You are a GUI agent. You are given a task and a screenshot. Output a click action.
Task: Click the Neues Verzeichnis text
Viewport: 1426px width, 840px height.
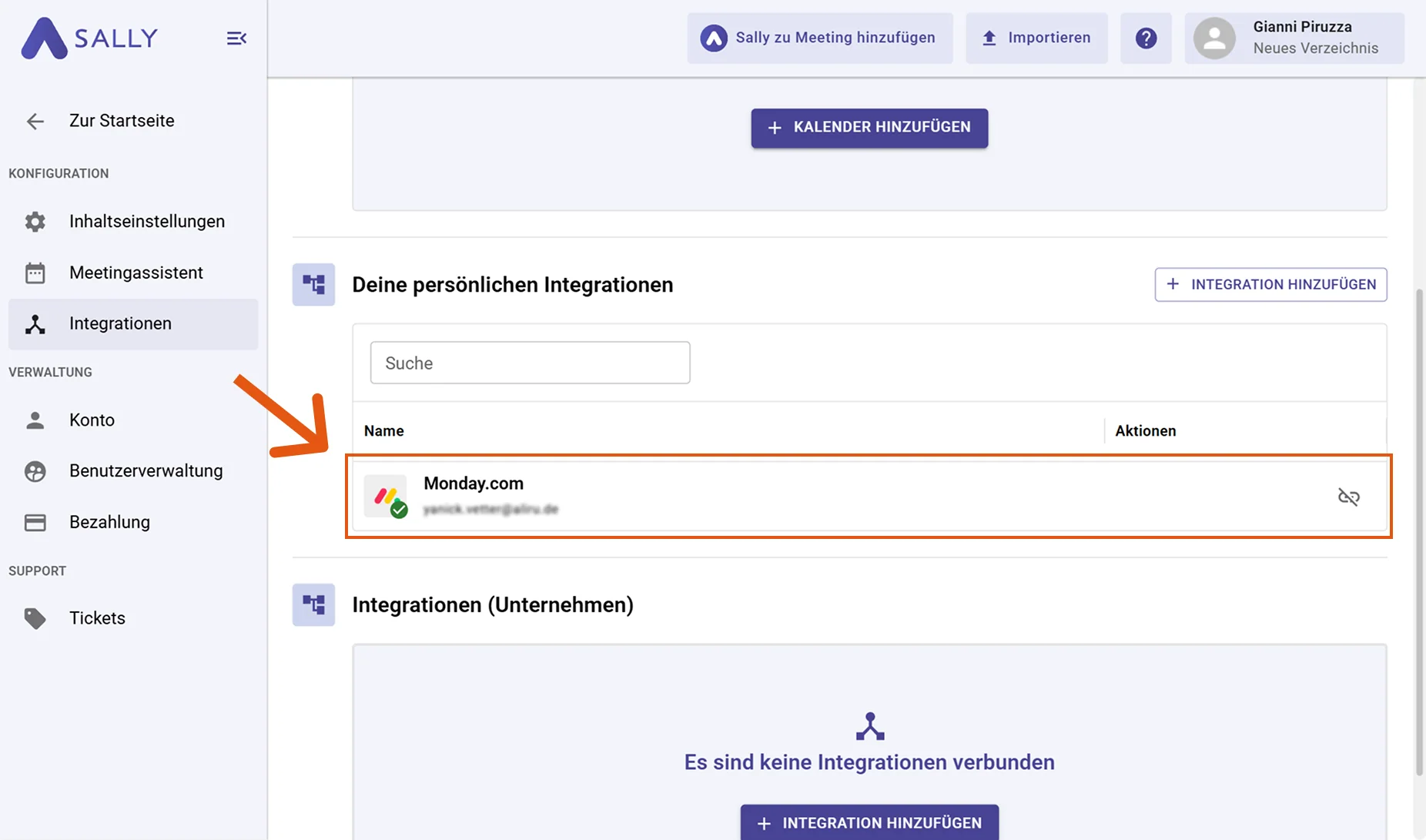(1315, 49)
